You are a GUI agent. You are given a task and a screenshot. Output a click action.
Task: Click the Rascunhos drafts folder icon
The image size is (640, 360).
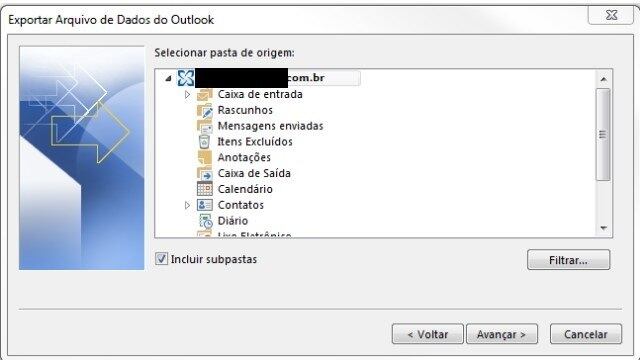(204, 110)
